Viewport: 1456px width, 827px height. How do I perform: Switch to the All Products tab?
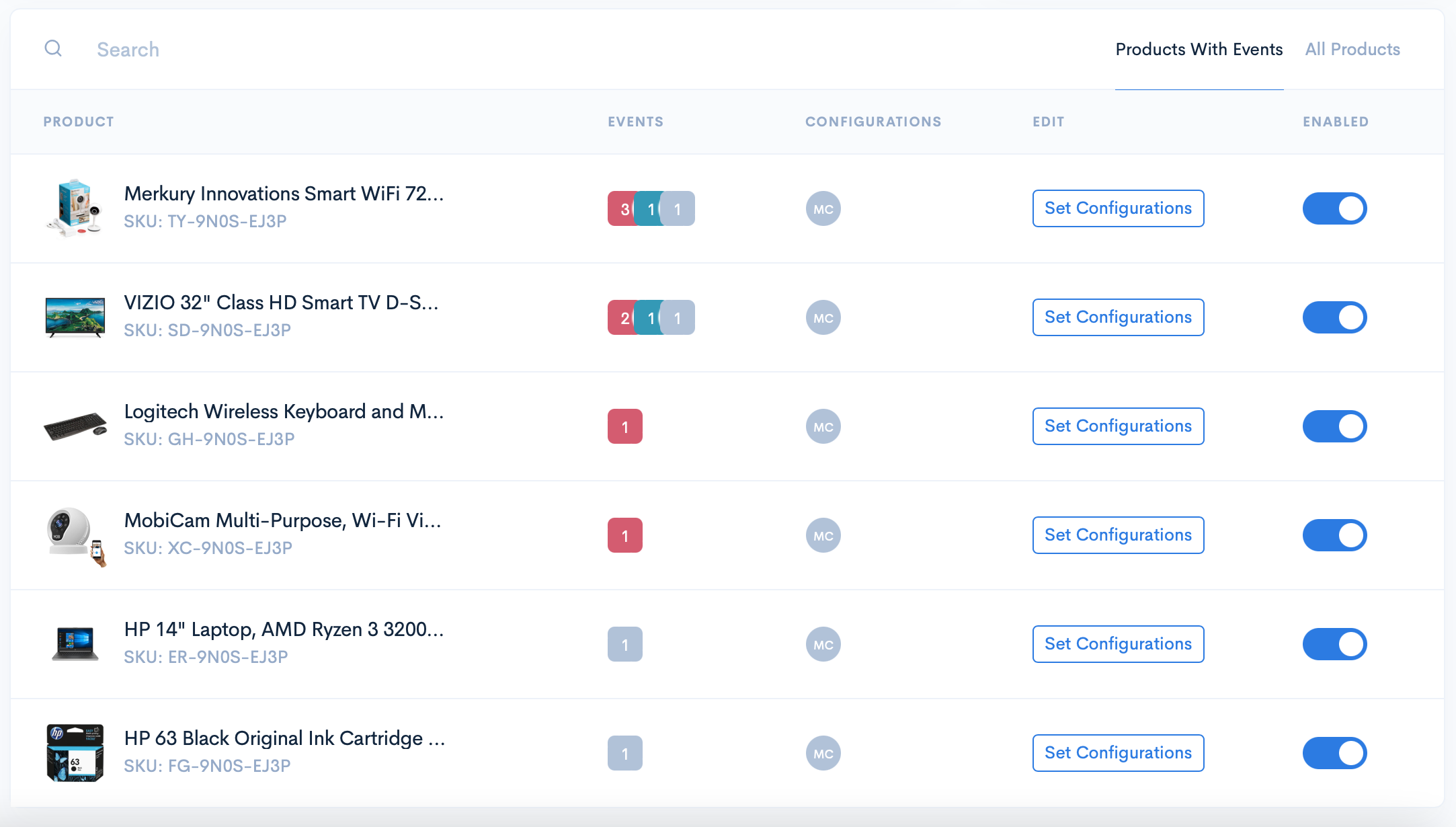[1352, 49]
